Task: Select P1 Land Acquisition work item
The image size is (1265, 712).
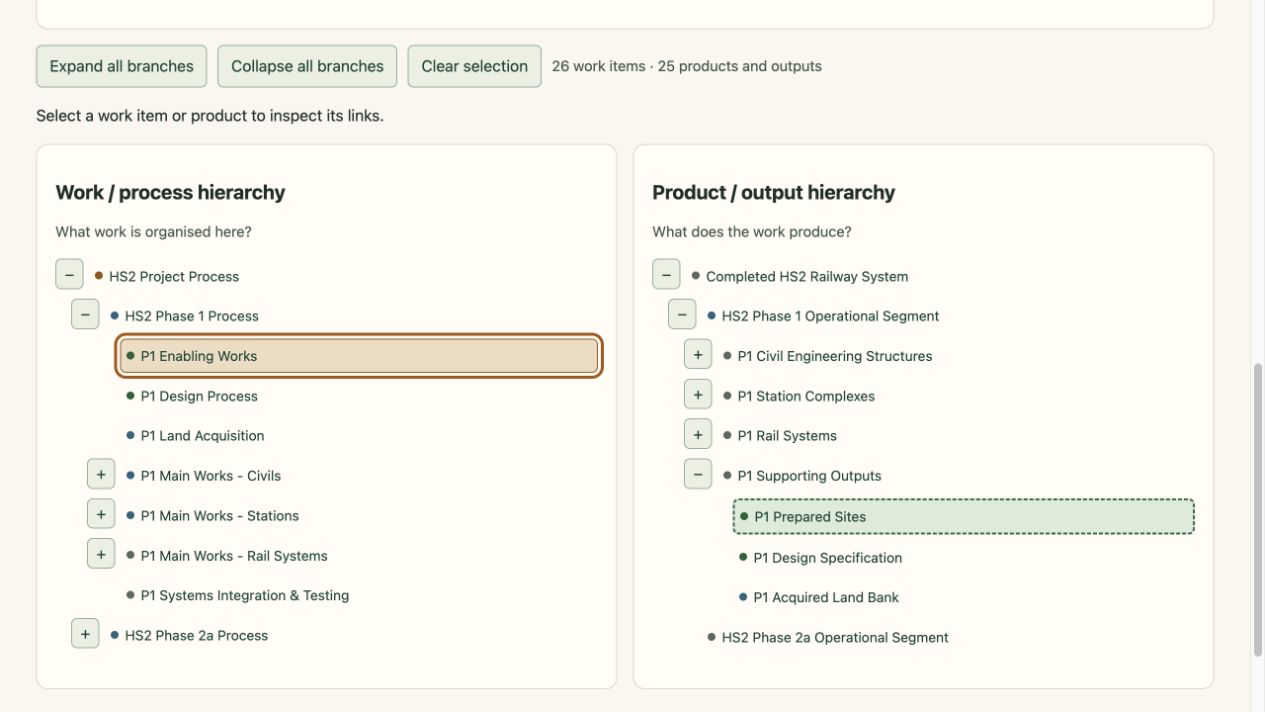Action: click(x=202, y=436)
